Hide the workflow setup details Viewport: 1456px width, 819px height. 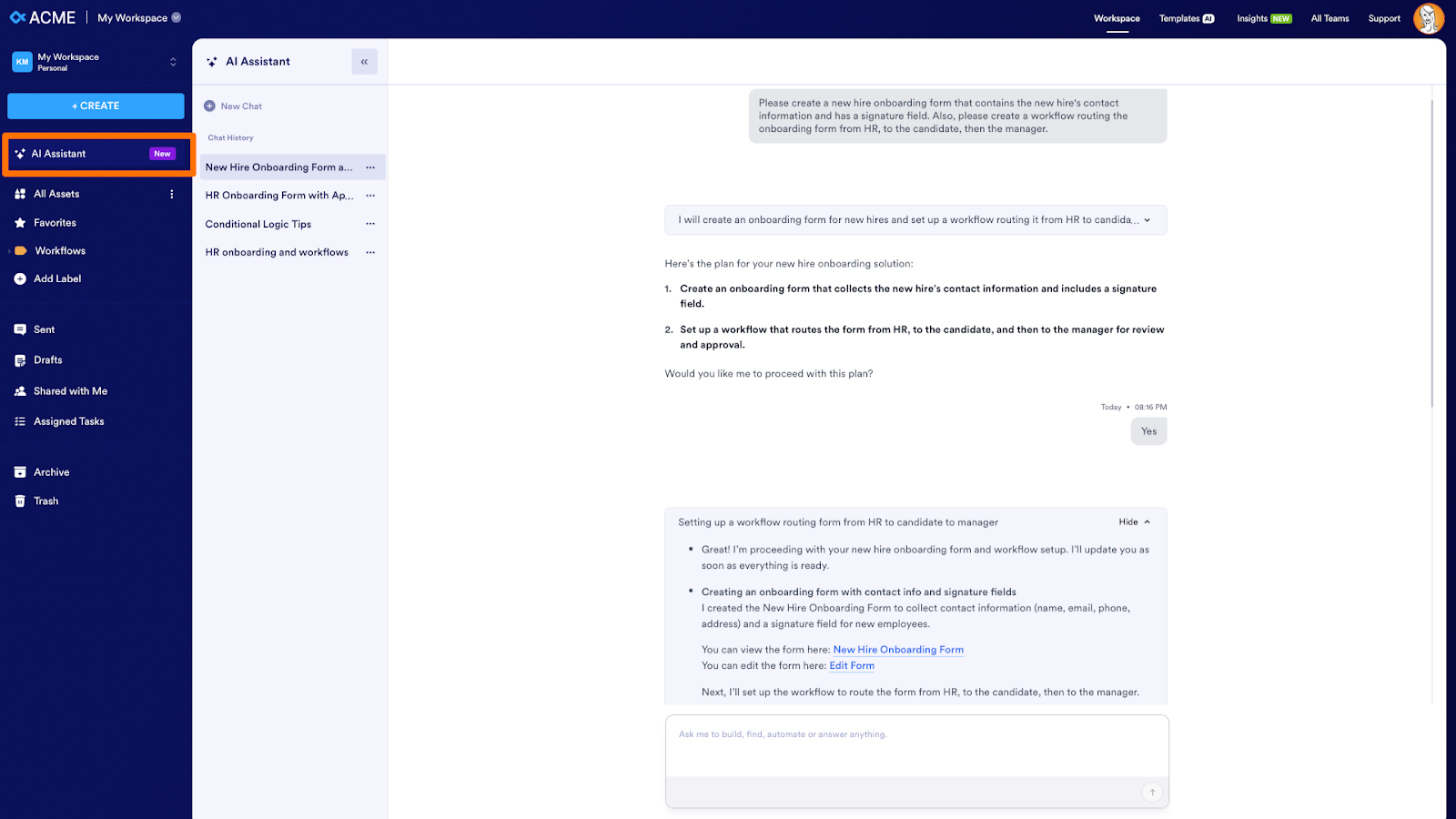pos(1132,521)
